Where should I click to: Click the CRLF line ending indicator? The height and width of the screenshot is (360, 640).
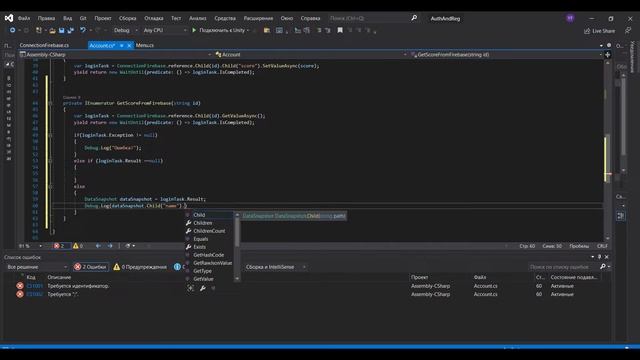602,246
